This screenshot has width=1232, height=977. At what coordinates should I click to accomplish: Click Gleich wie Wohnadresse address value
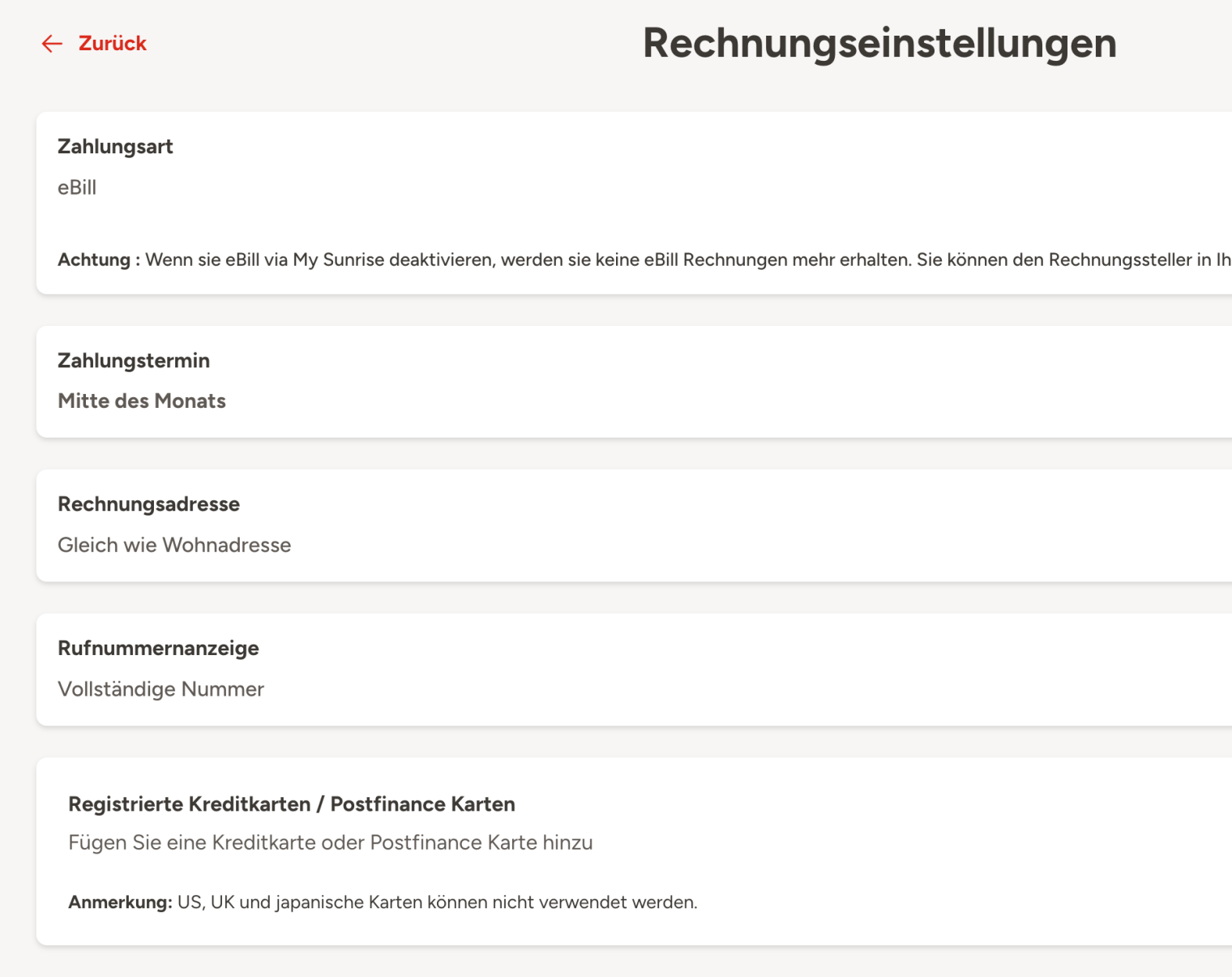click(x=174, y=545)
